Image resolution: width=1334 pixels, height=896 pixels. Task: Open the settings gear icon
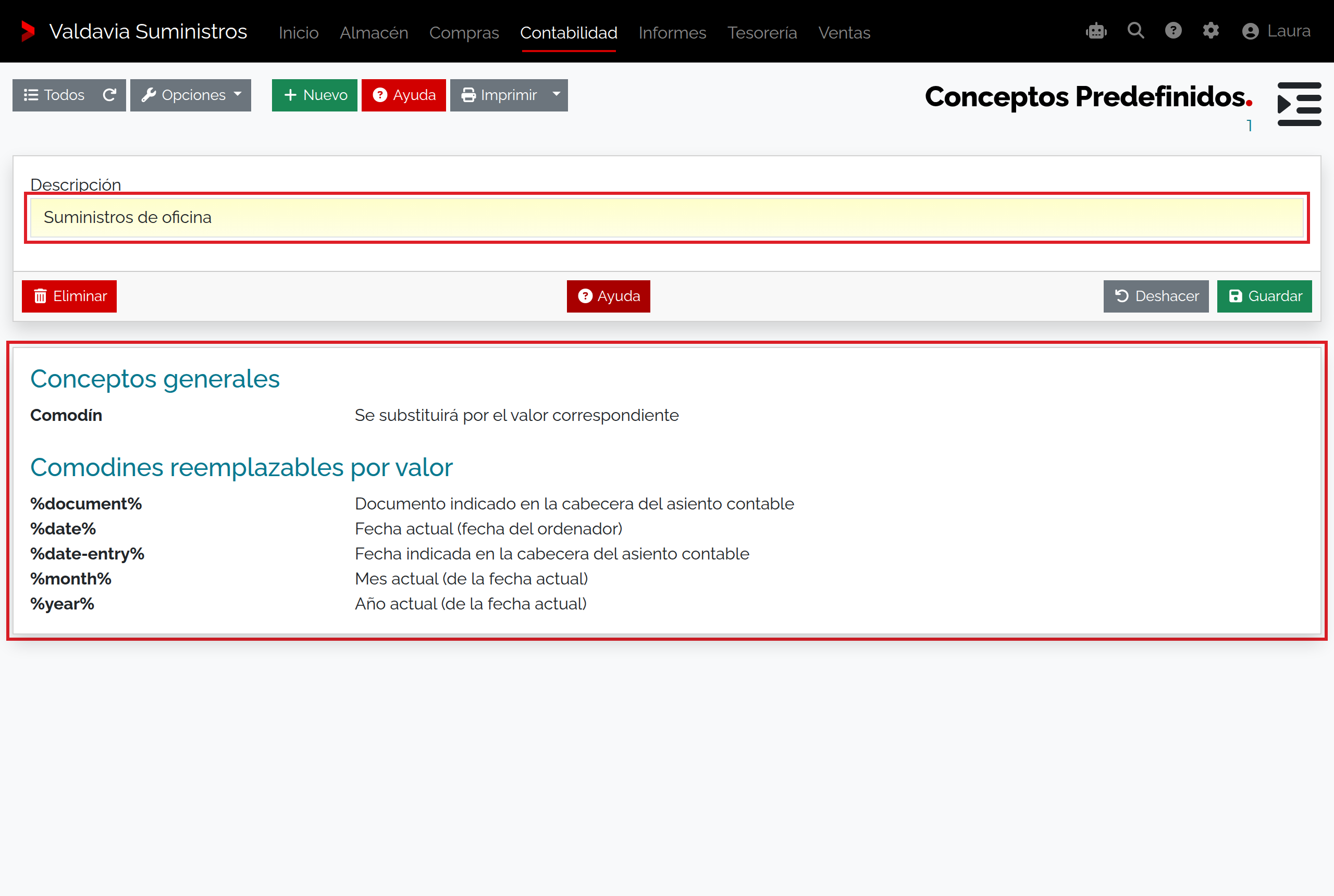[x=1211, y=30]
